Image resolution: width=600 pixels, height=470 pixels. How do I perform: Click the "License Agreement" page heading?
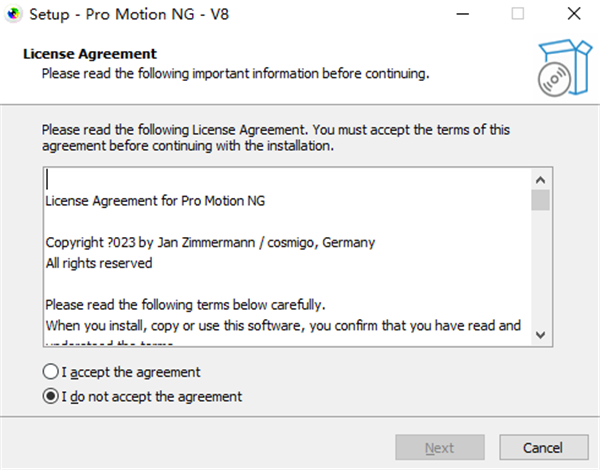click(89, 53)
